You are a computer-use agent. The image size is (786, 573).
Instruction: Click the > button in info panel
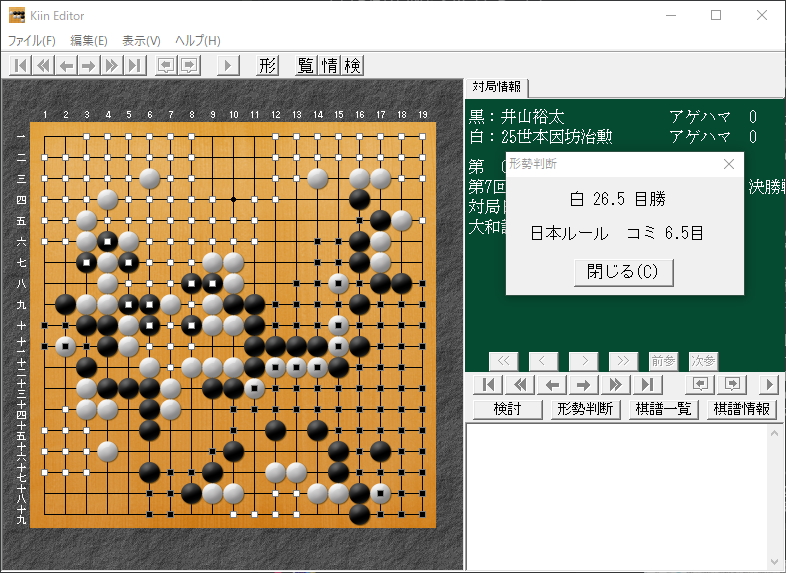click(584, 361)
